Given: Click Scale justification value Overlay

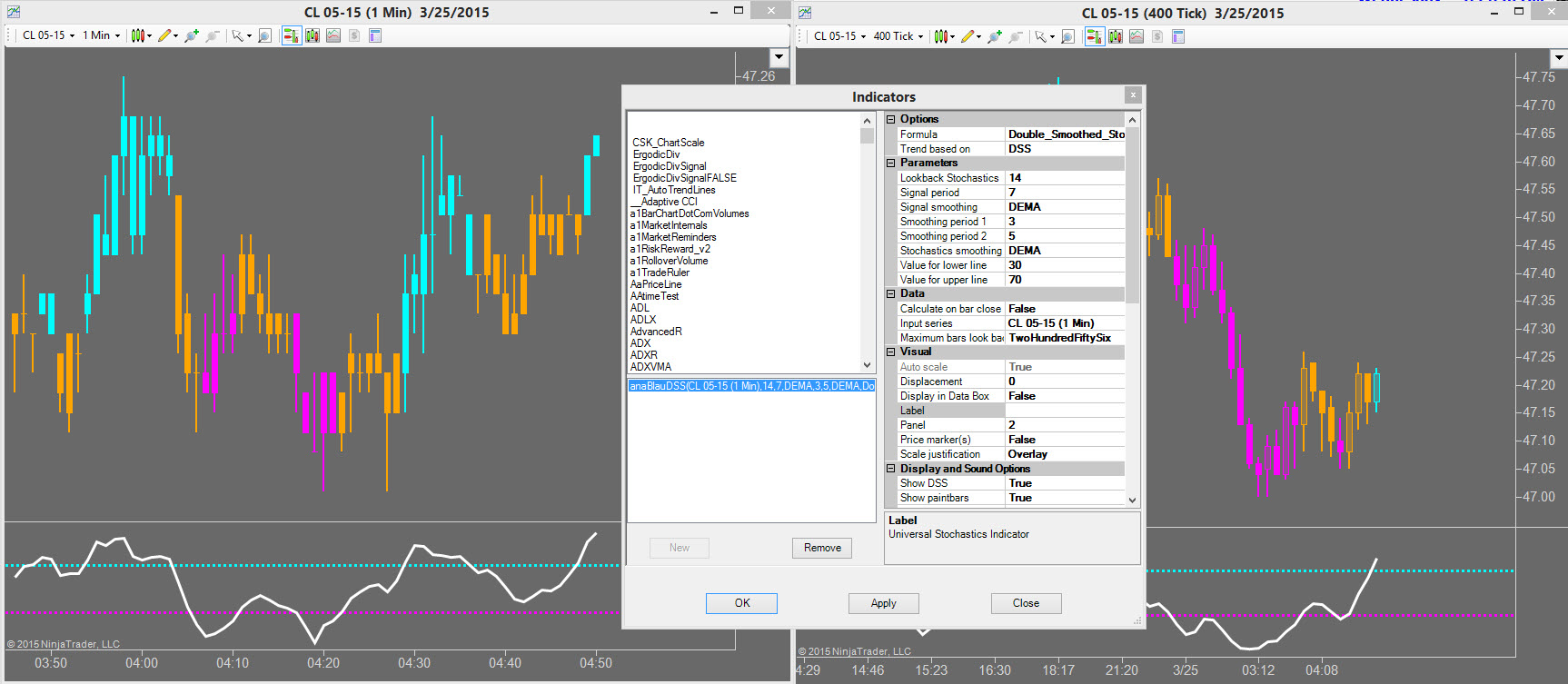Looking at the screenshot, I should click(1065, 454).
